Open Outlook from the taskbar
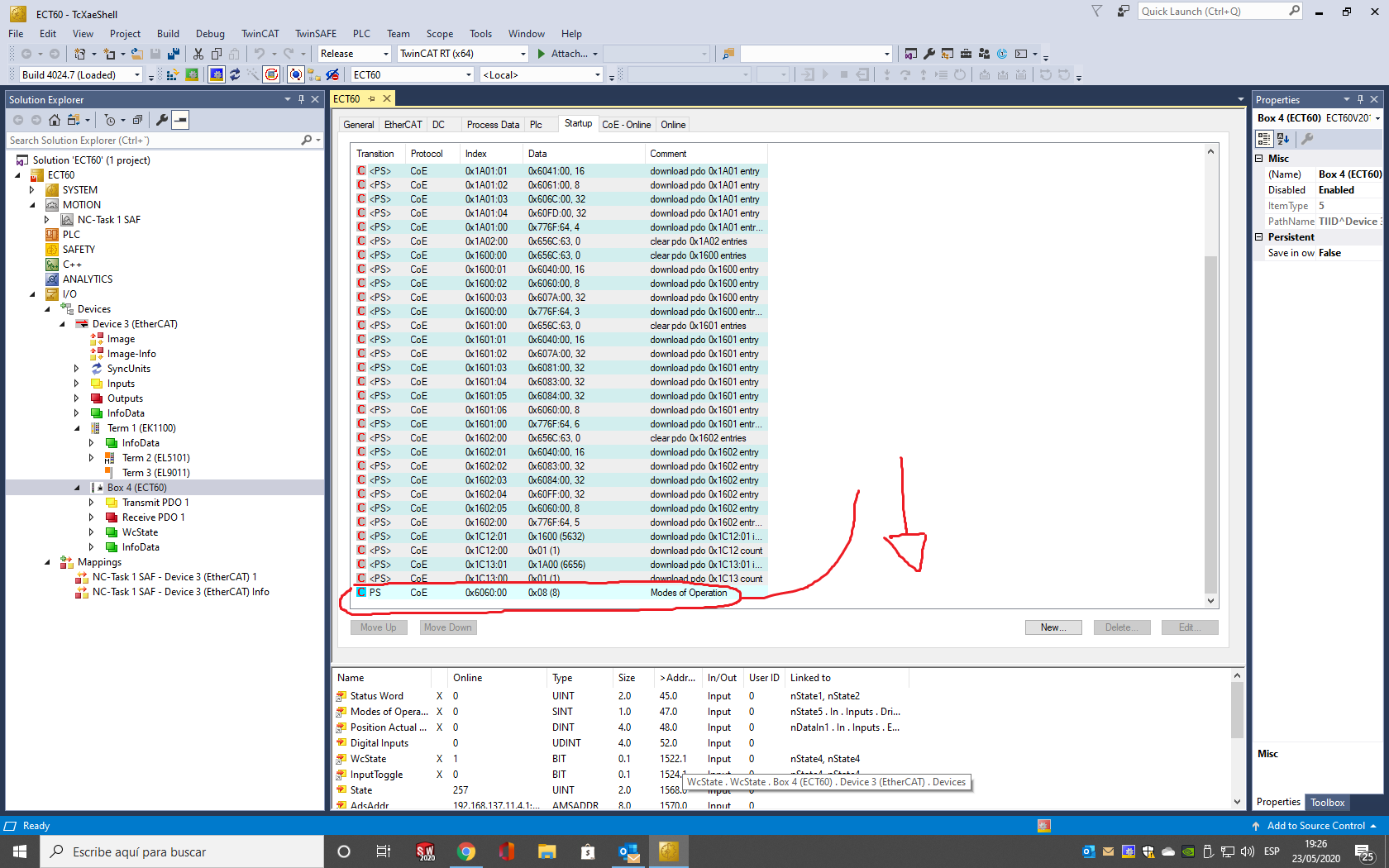 pyautogui.click(x=628, y=851)
